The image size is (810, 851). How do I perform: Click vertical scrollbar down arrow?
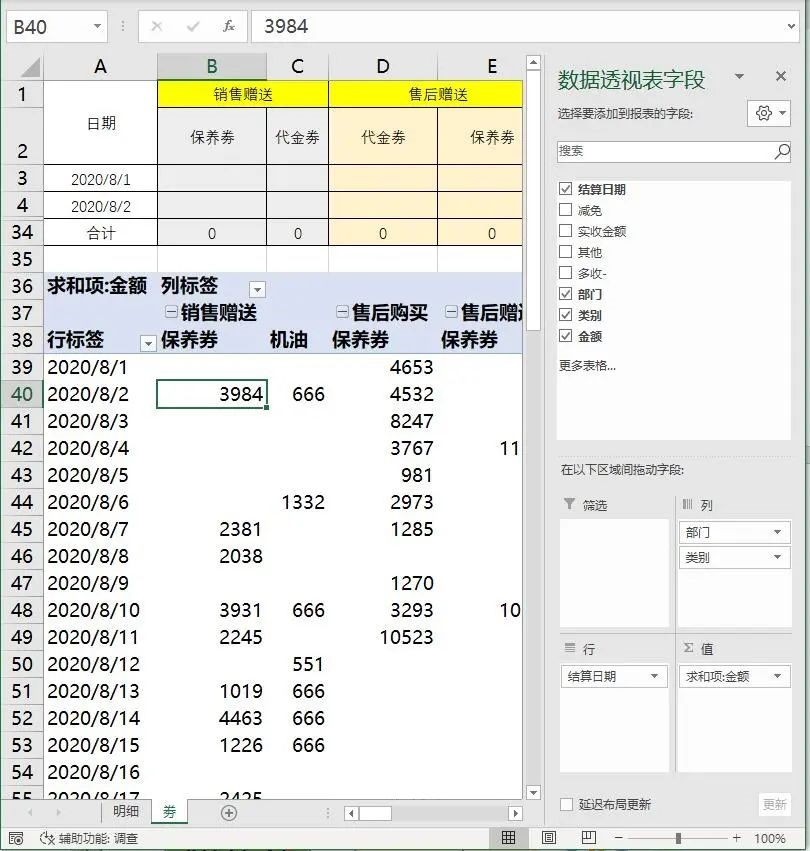[533, 792]
